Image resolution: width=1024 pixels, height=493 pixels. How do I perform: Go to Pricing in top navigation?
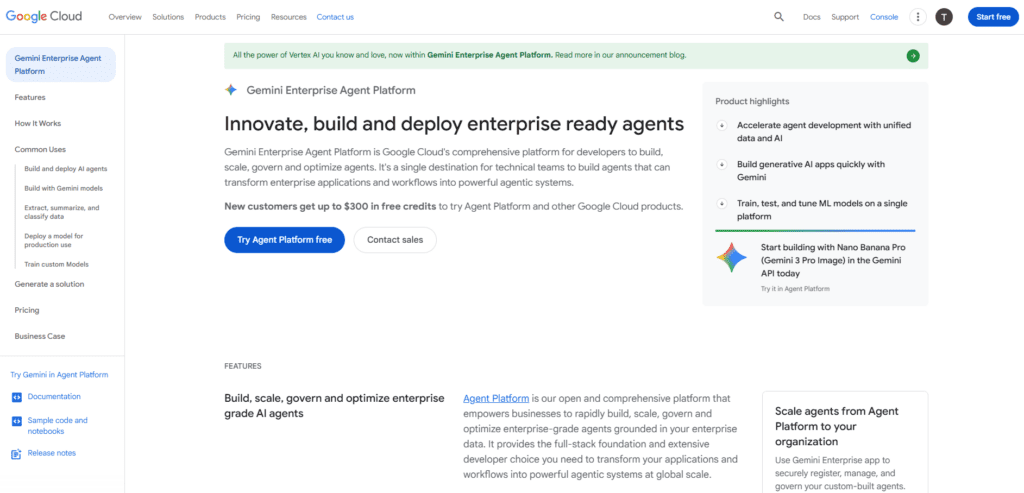click(248, 17)
